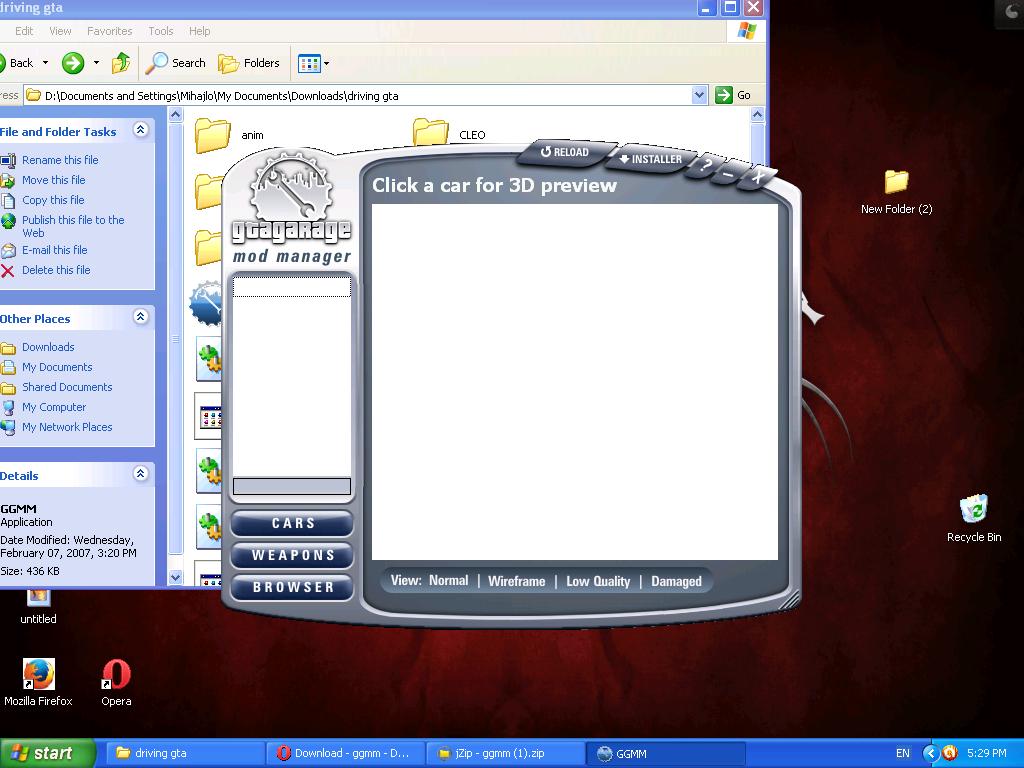Go to Downloads in Other Places

pyautogui.click(x=48, y=347)
